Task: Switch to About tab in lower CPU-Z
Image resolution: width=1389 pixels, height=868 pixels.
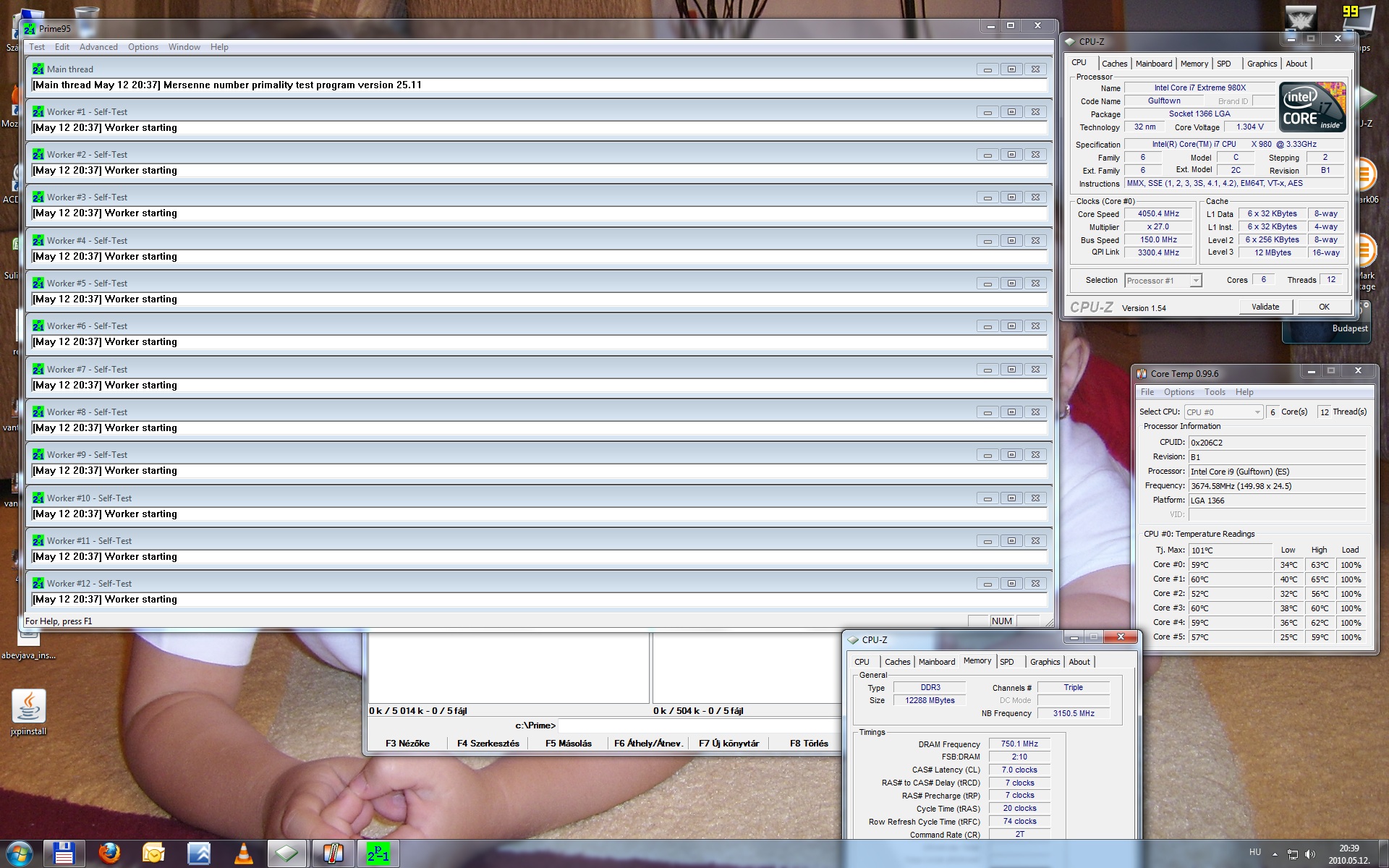Action: tap(1079, 662)
